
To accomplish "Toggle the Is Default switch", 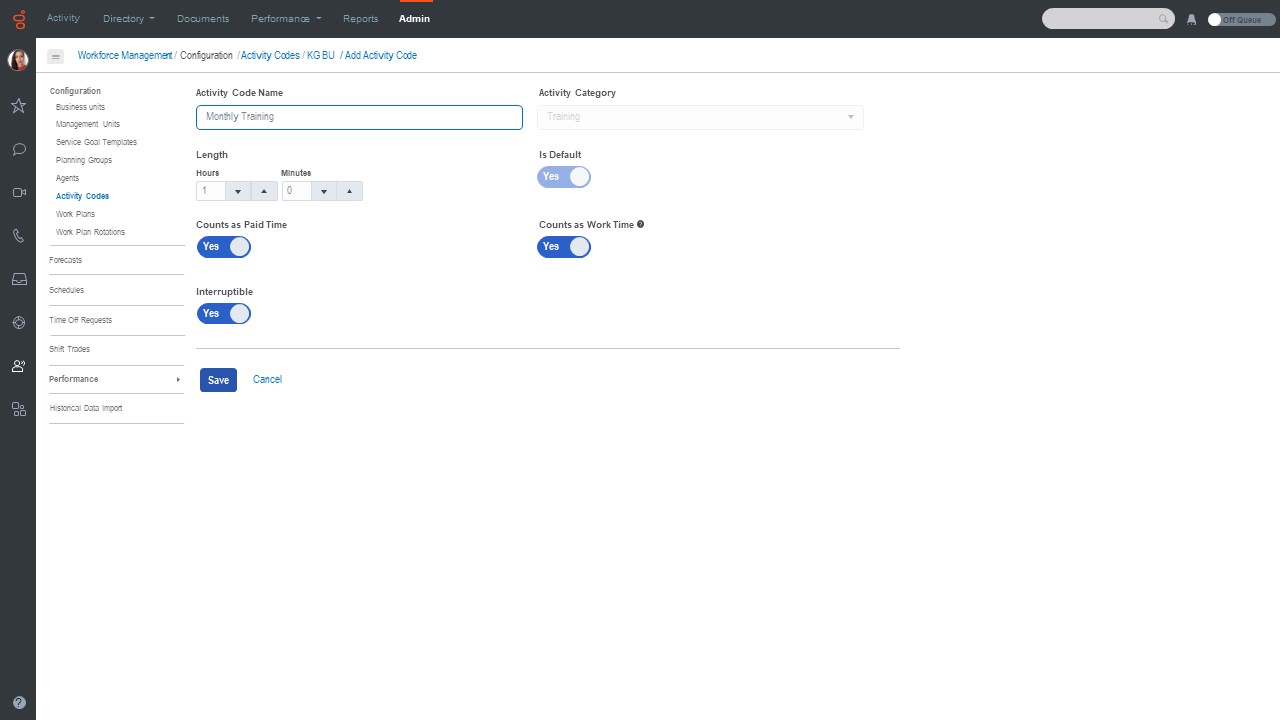I will click(x=564, y=177).
